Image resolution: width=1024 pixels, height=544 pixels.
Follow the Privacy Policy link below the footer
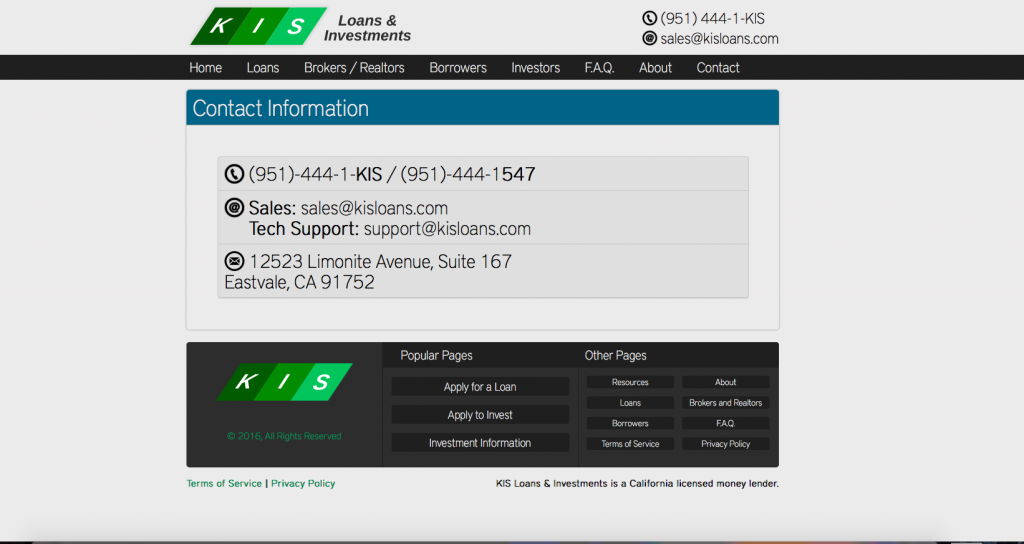(x=303, y=484)
